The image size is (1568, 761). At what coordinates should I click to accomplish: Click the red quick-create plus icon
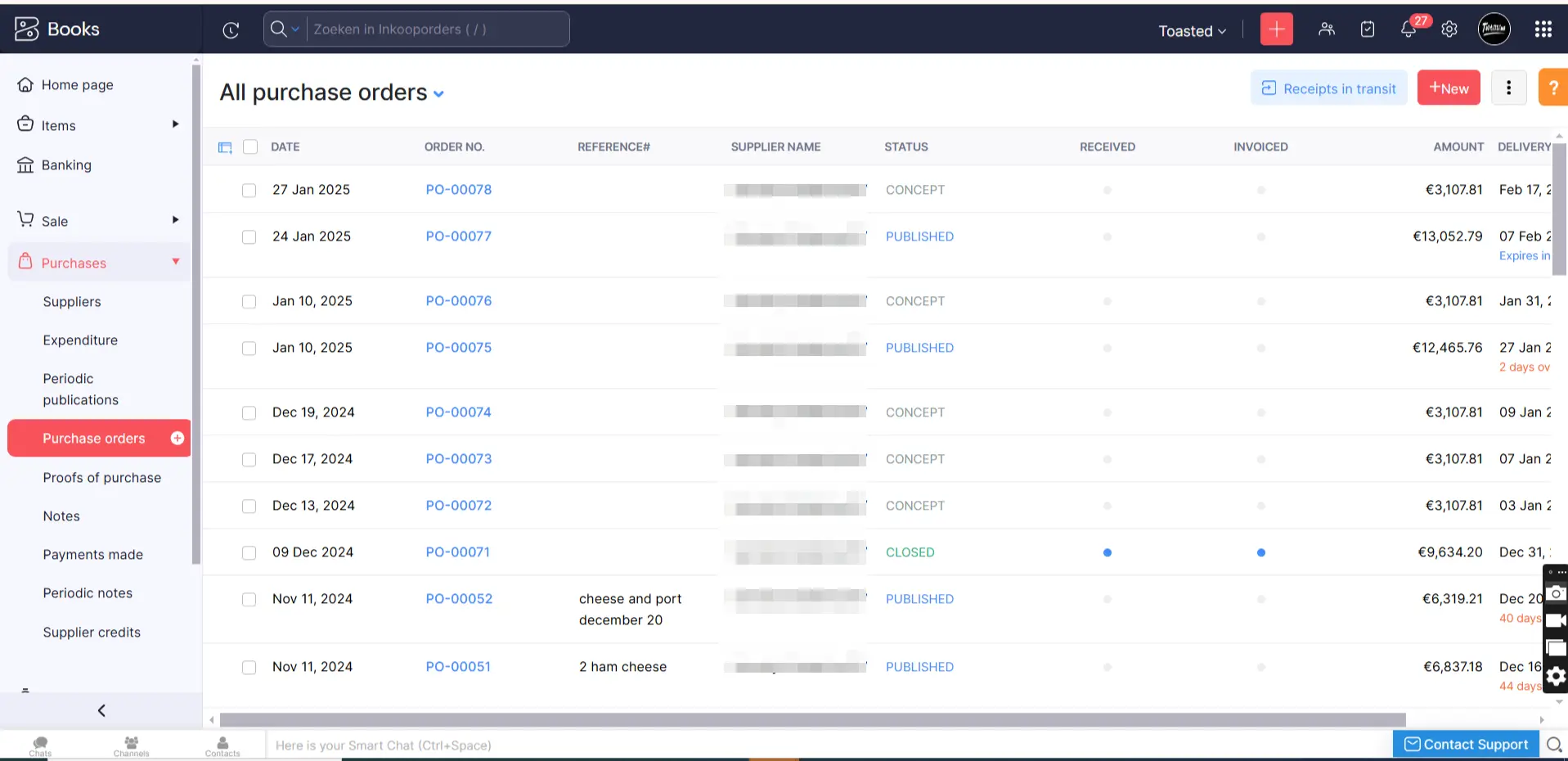pos(1276,29)
